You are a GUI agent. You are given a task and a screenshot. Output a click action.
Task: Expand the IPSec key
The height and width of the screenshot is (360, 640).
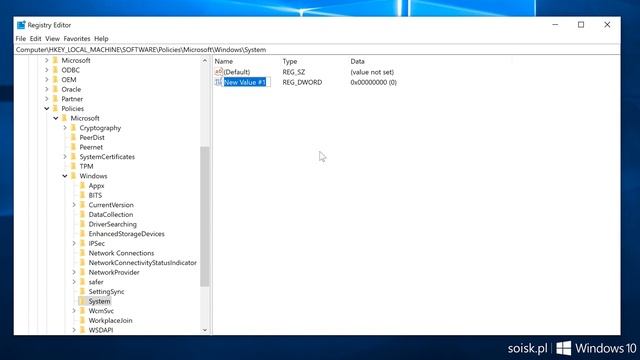[74, 243]
